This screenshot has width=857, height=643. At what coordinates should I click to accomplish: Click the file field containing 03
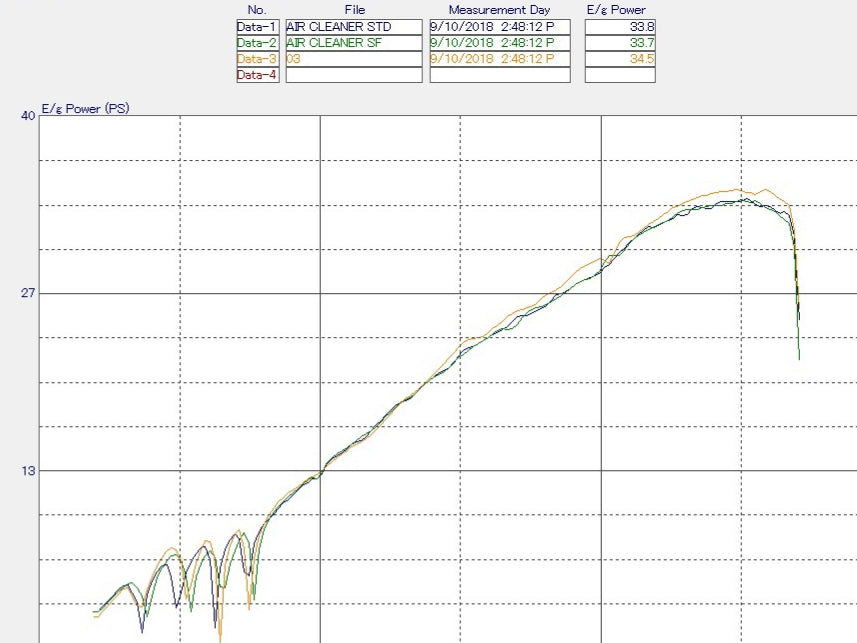tap(353, 59)
